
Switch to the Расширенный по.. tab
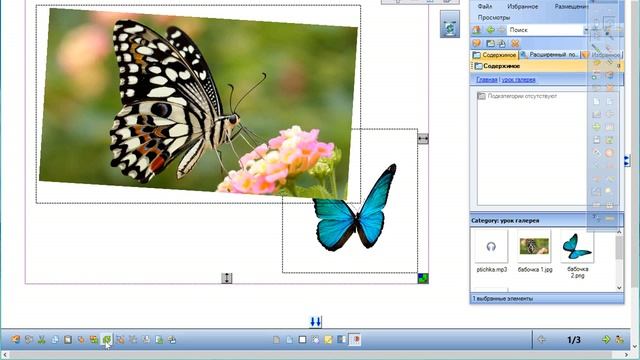(549, 55)
